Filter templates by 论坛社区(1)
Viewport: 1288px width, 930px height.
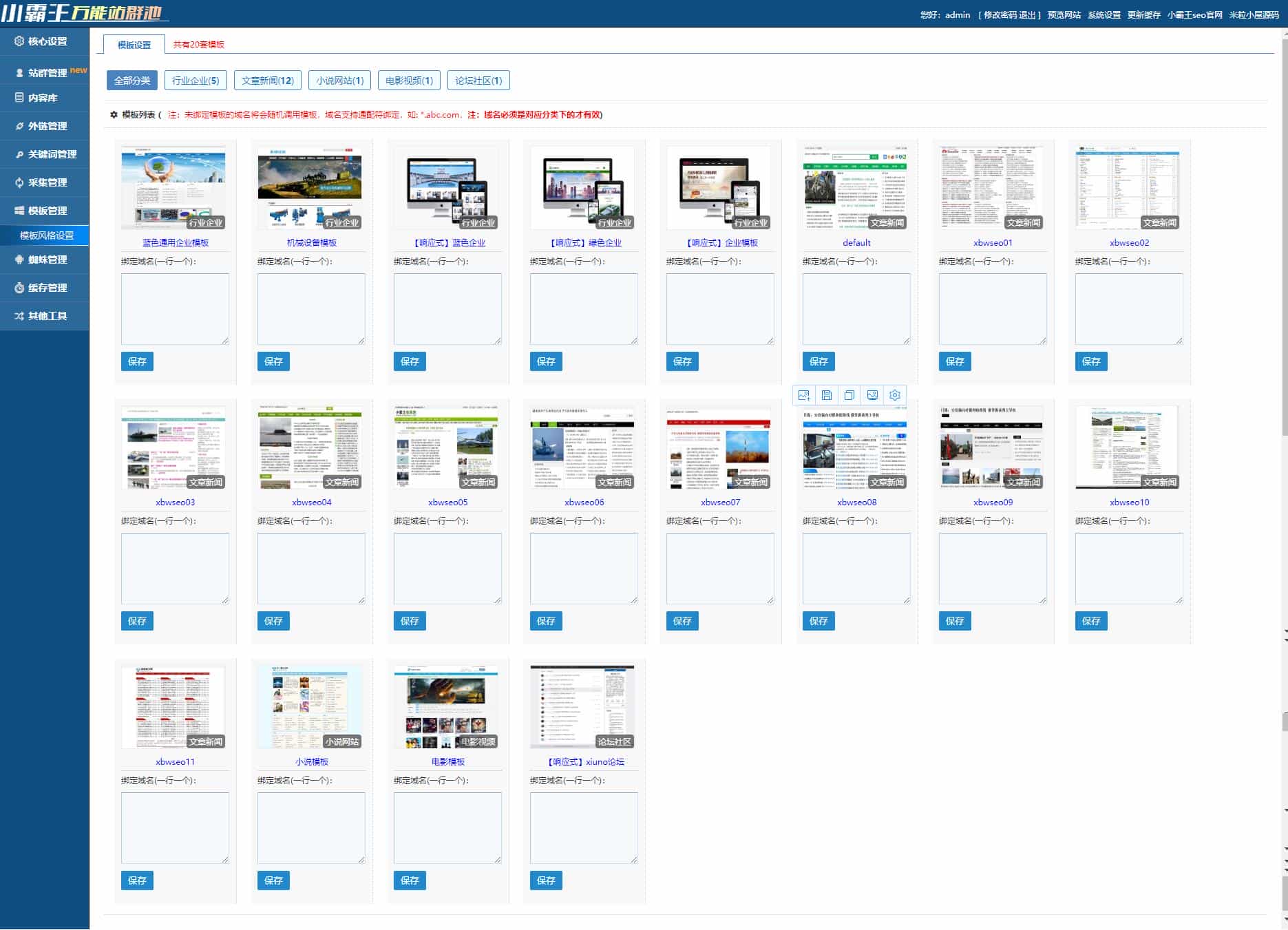click(478, 81)
